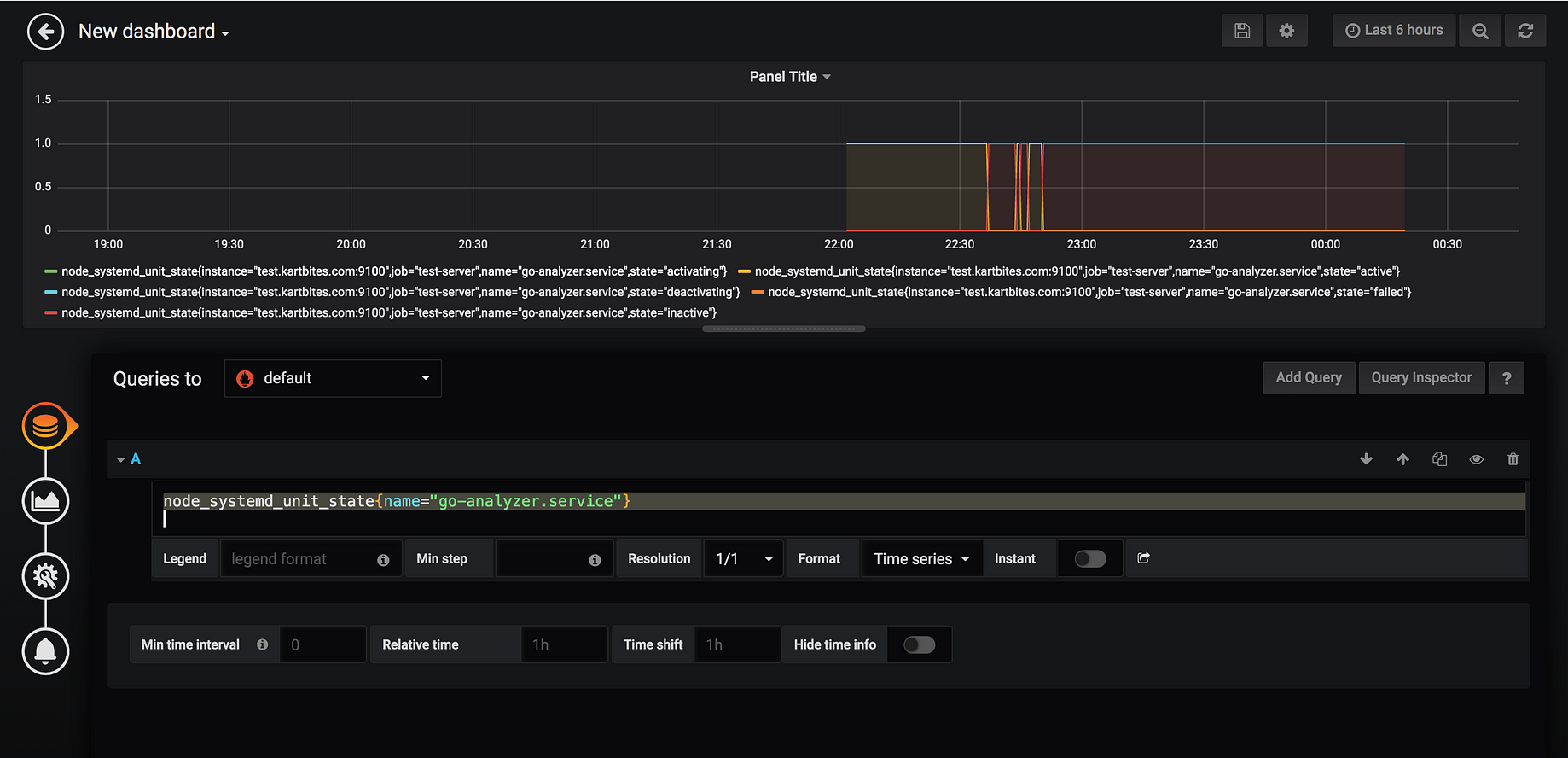The width and height of the screenshot is (1568, 758).
Task: Click the Min time interval input field
Action: pyautogui.click(x=323, y=644)
